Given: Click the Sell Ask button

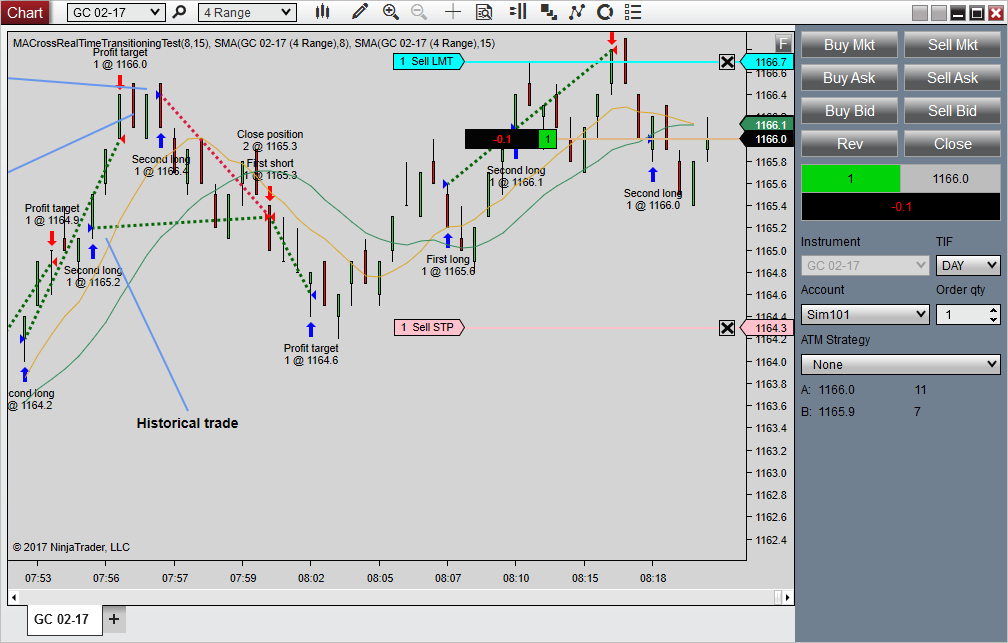Looking at the screenshot, I should point(953,78).
